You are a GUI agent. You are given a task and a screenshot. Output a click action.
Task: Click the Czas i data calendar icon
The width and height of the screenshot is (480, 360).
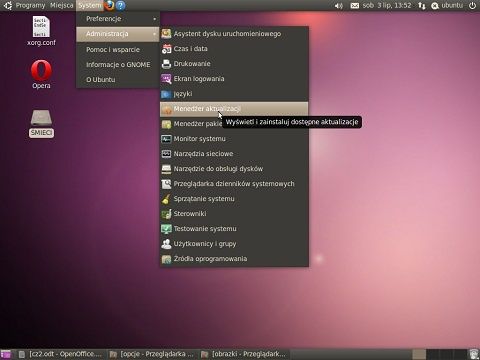(x=166, y=49)
